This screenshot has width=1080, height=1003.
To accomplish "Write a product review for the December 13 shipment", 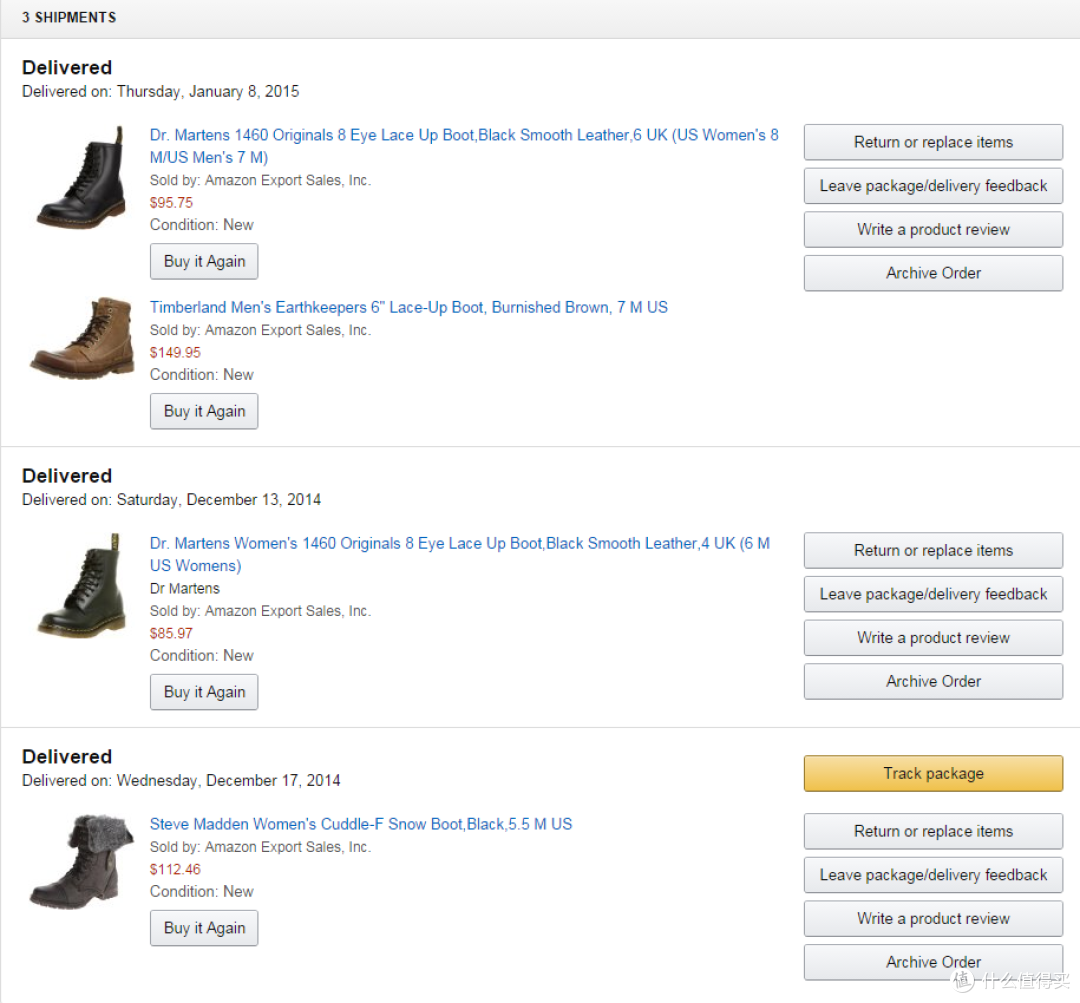I will point(933,638).
